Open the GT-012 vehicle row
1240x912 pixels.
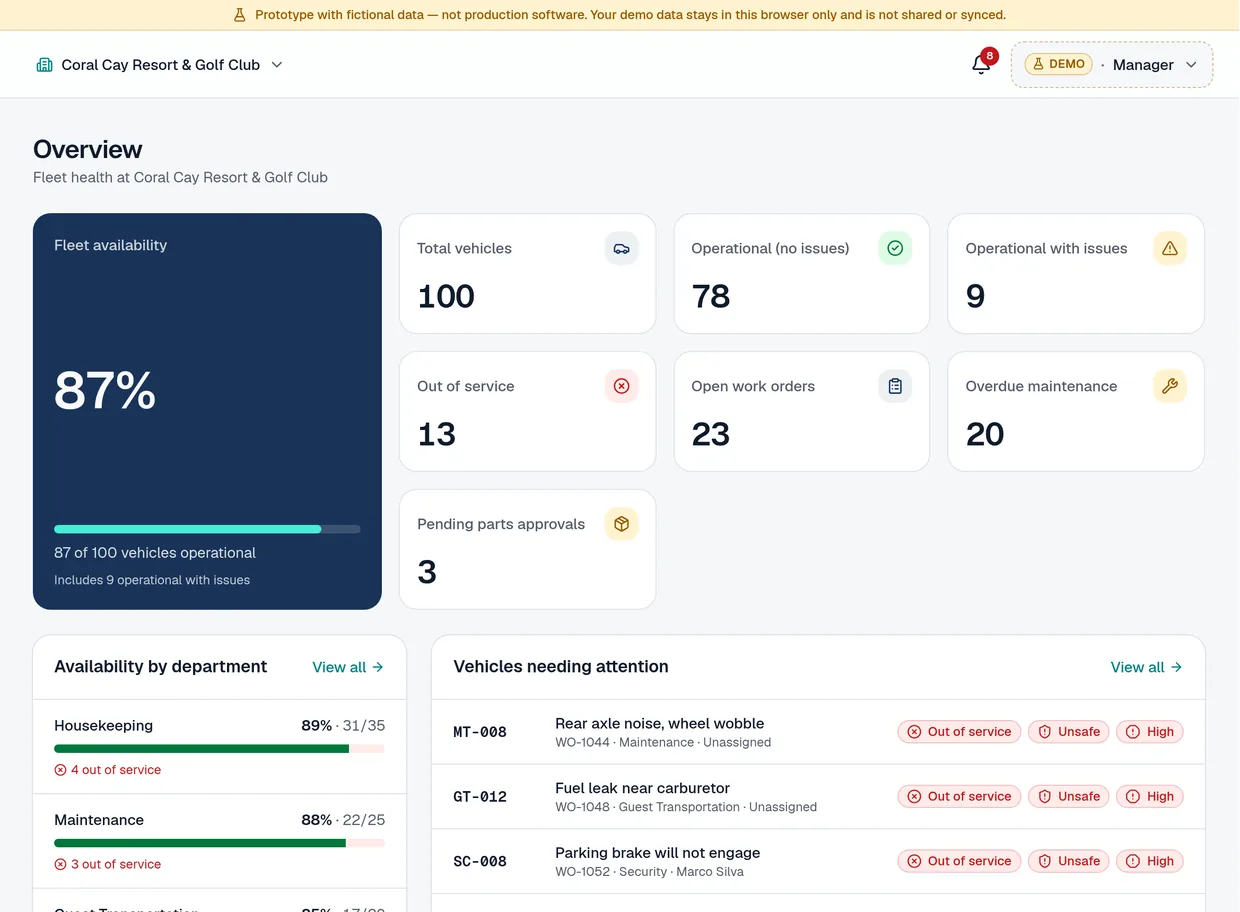[x=818, y=797]
